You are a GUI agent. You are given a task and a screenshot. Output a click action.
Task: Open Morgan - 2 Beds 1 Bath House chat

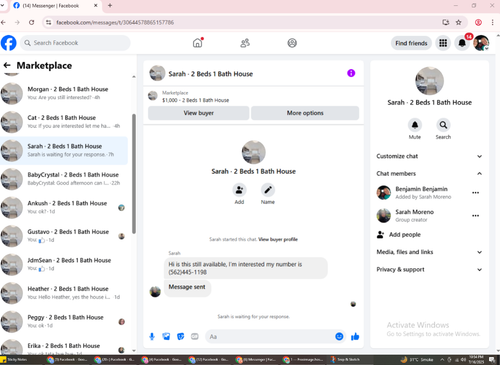pyautogui.click(x=64, y=93)
